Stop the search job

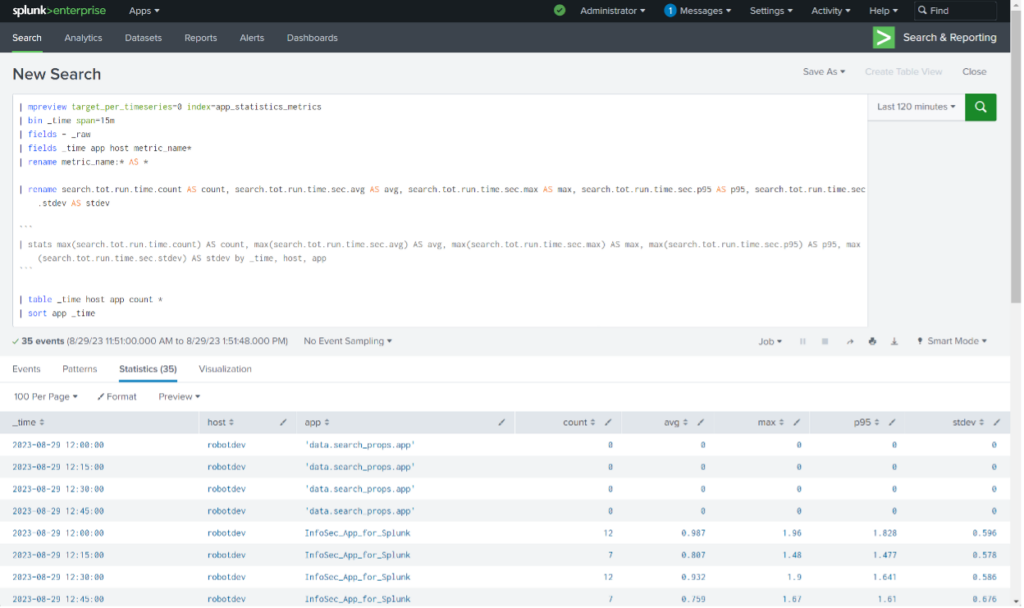(824, 341)
